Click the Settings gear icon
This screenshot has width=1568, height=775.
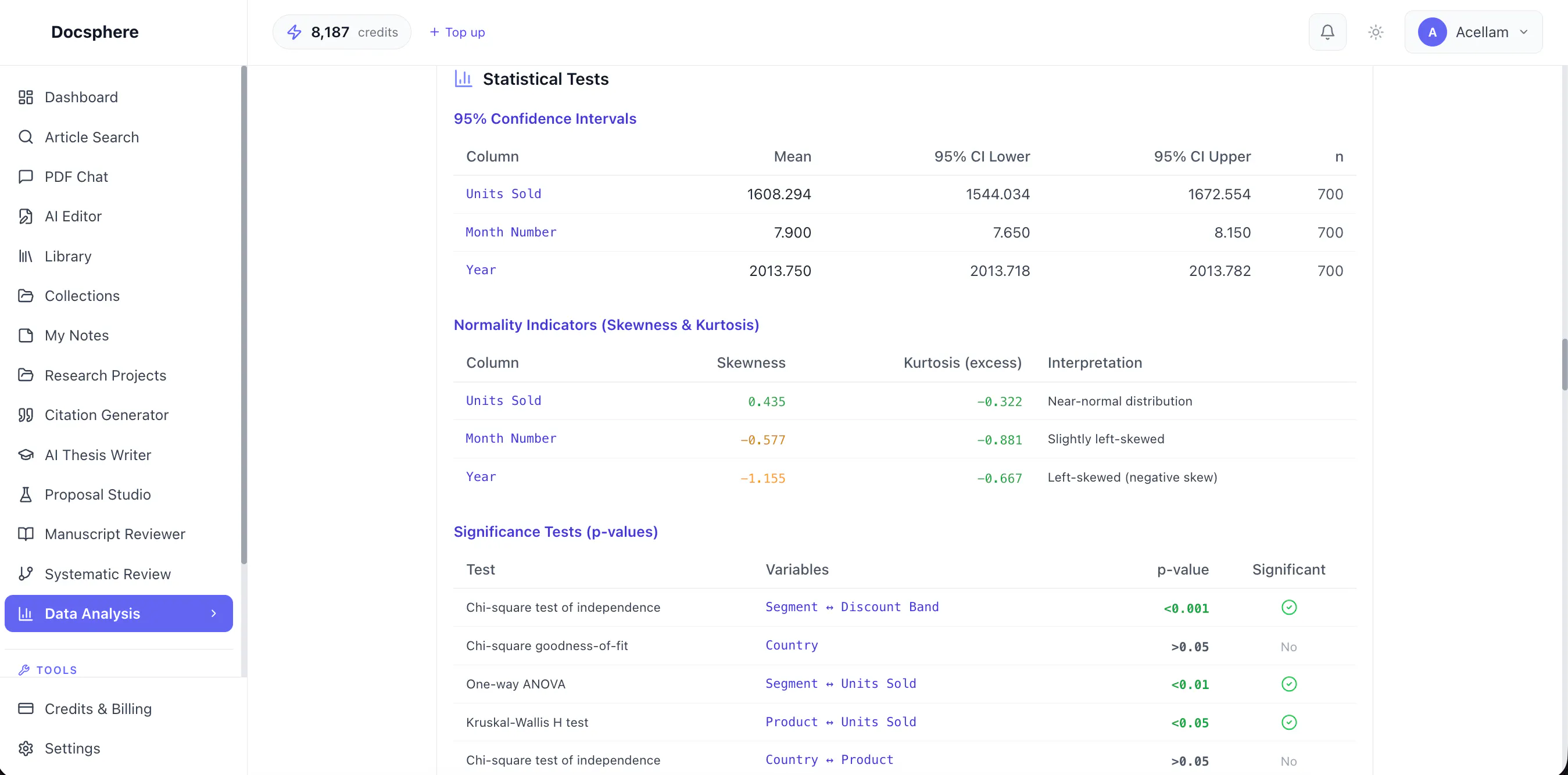pos(26,748)
